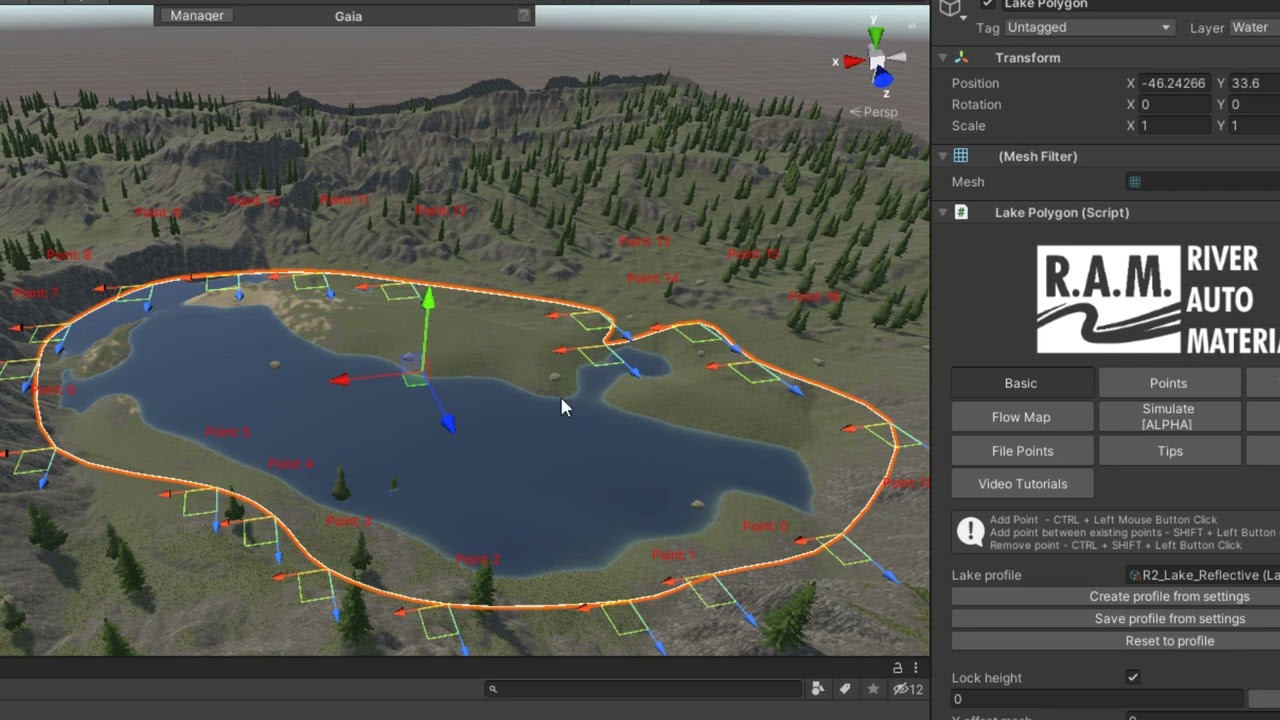Click the green Y move handle arrow
Screen dimensions: 1280x720
tap(428, 298)
